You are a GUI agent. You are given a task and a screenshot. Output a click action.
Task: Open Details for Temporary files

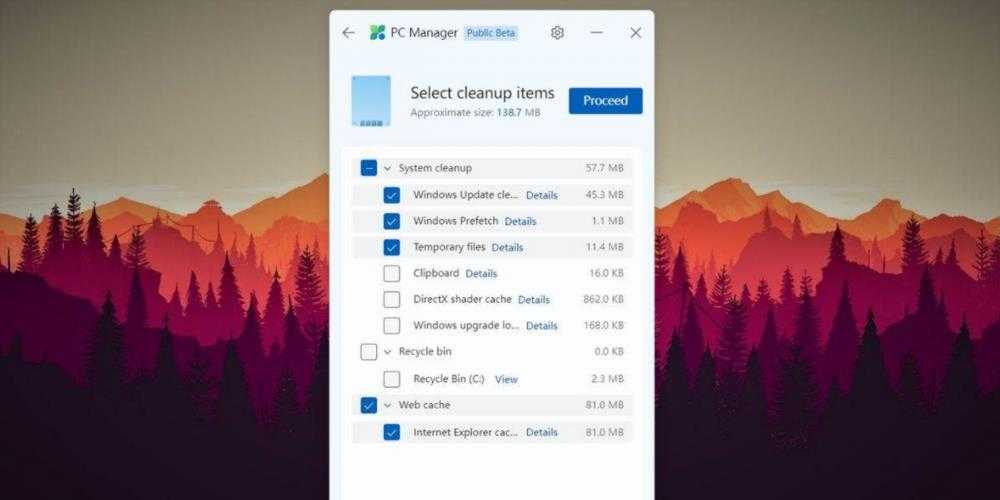[x=508, y=247]
